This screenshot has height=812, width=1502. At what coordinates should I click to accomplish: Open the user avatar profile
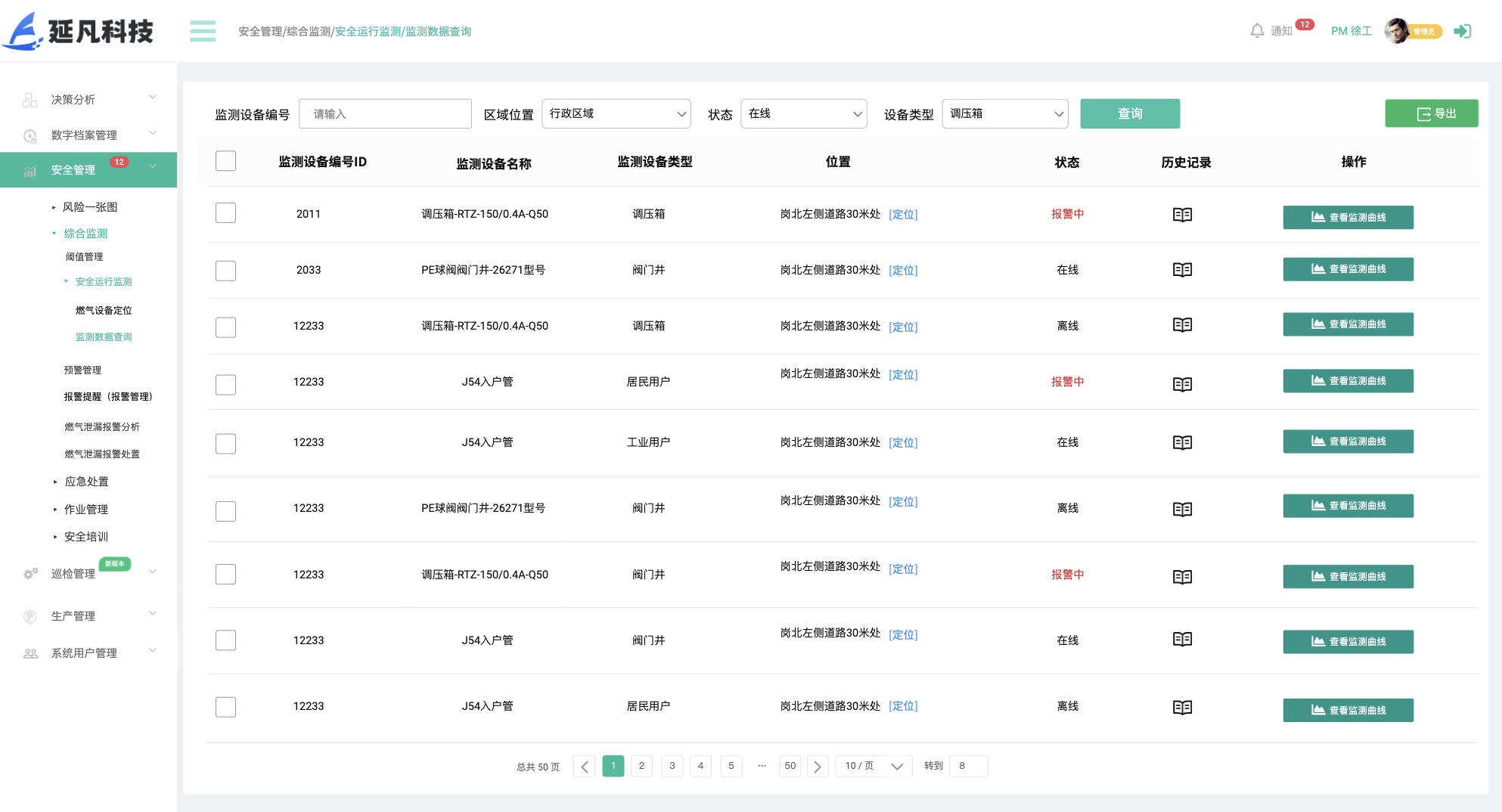[x=1397, y=31]
